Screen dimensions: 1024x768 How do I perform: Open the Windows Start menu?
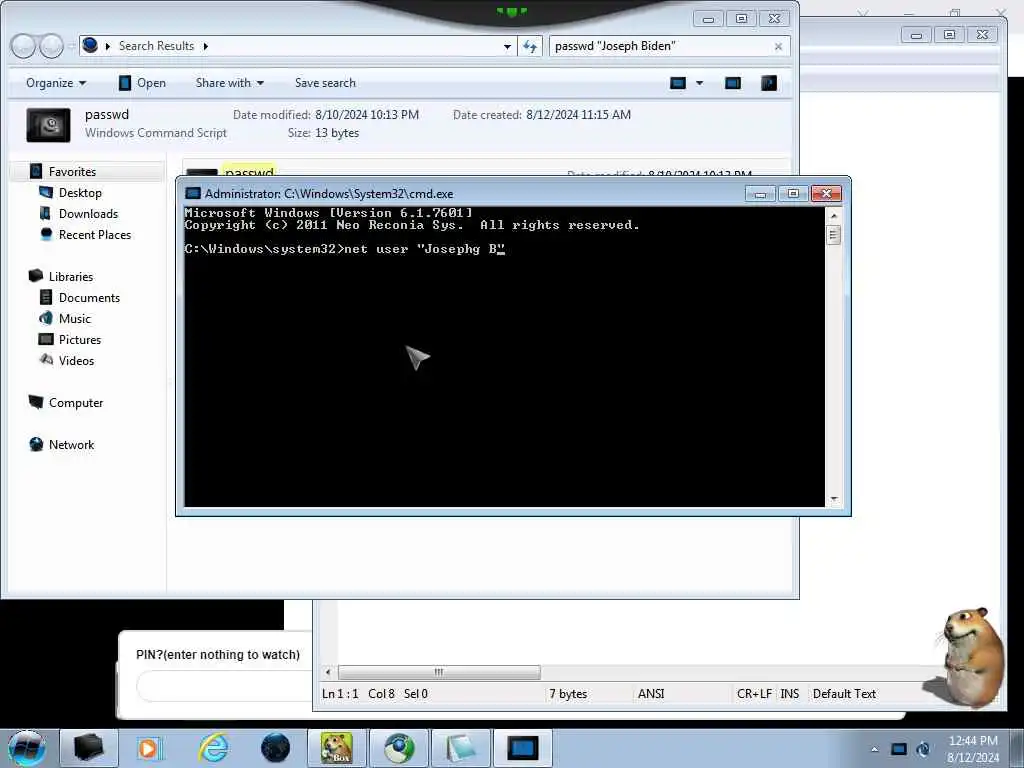(x=27, y=748)
